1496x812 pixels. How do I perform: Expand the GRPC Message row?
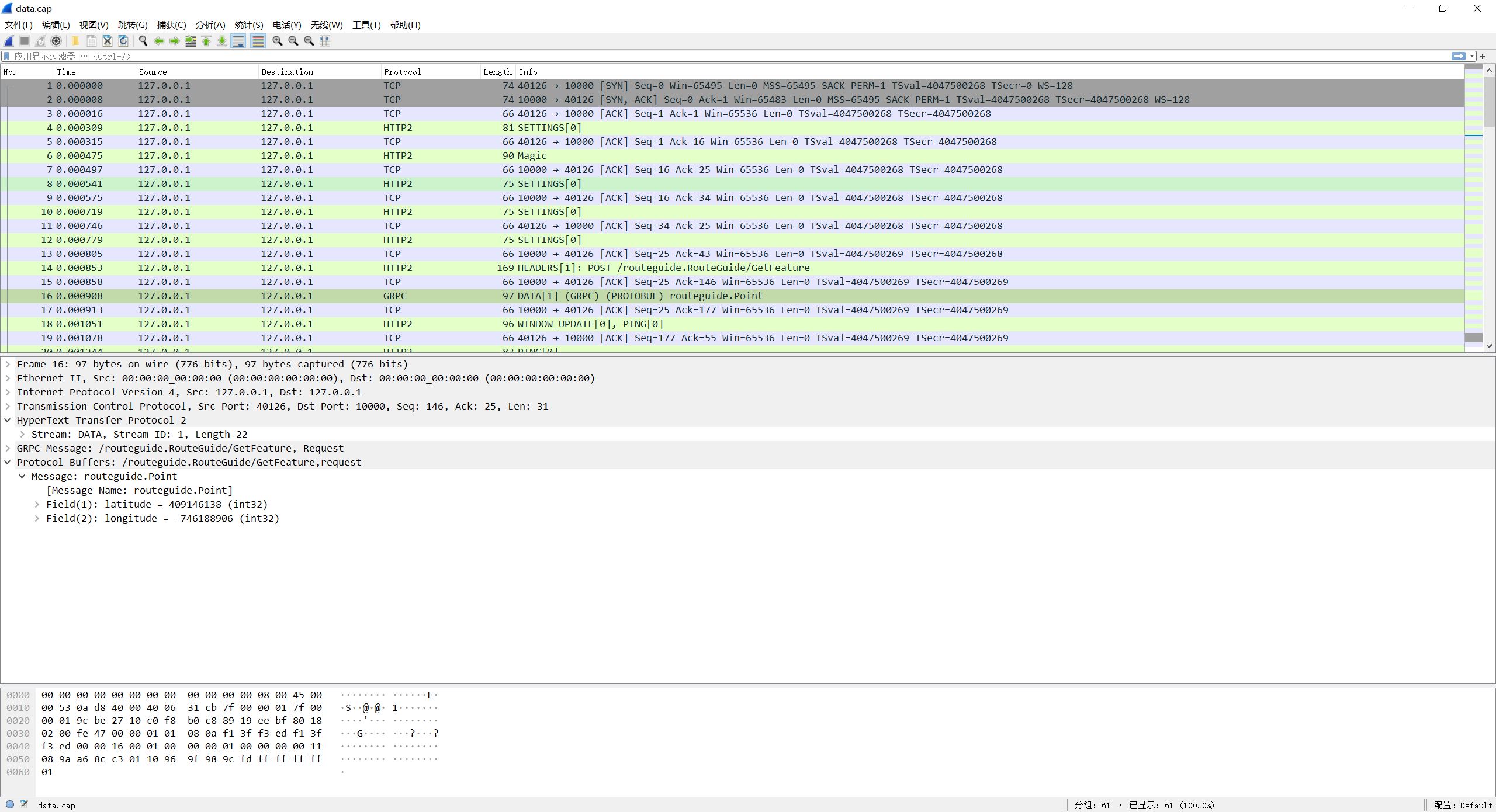(x=8, y=448)
